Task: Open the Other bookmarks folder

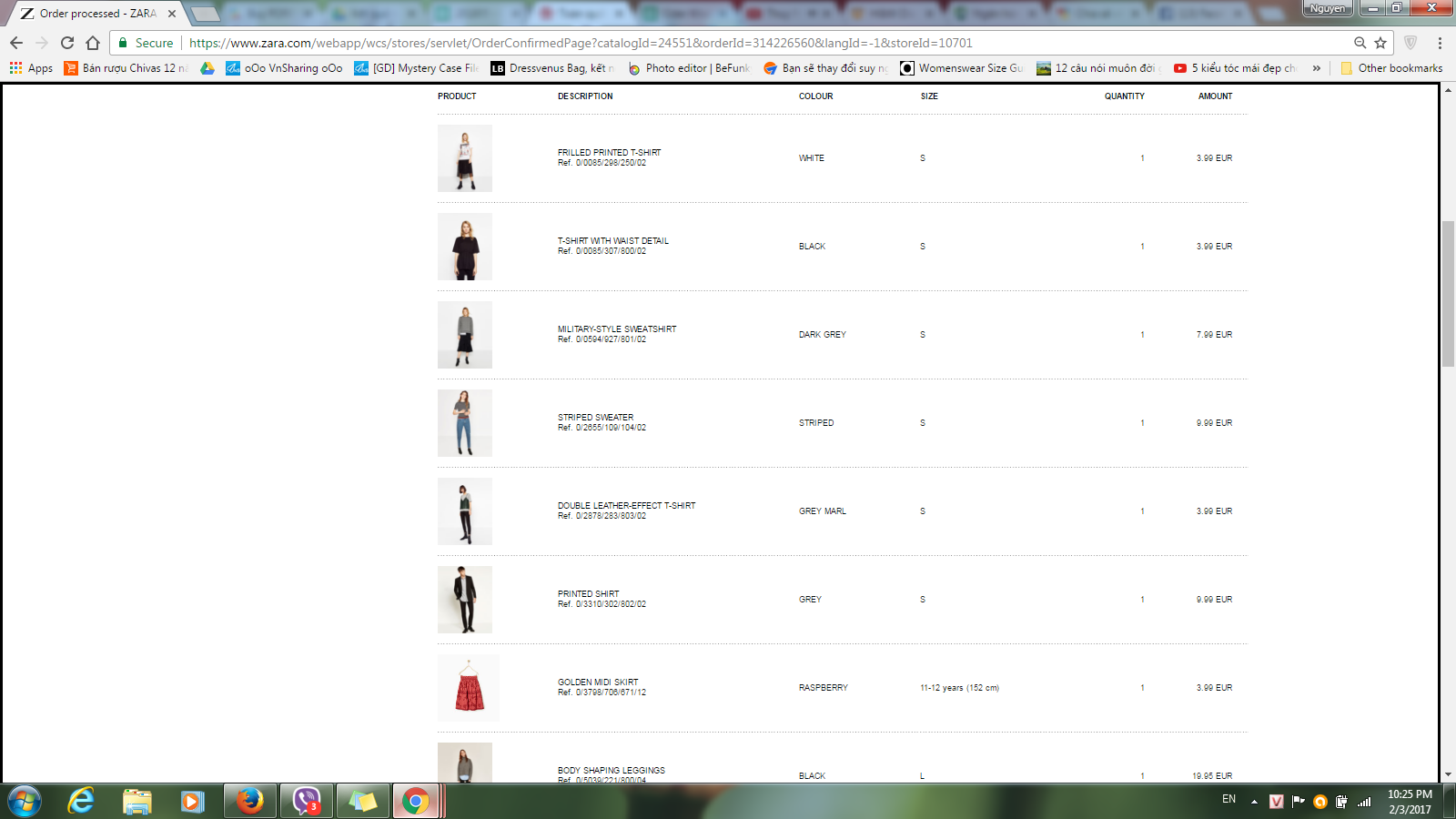Action: tap(1391, 68)
